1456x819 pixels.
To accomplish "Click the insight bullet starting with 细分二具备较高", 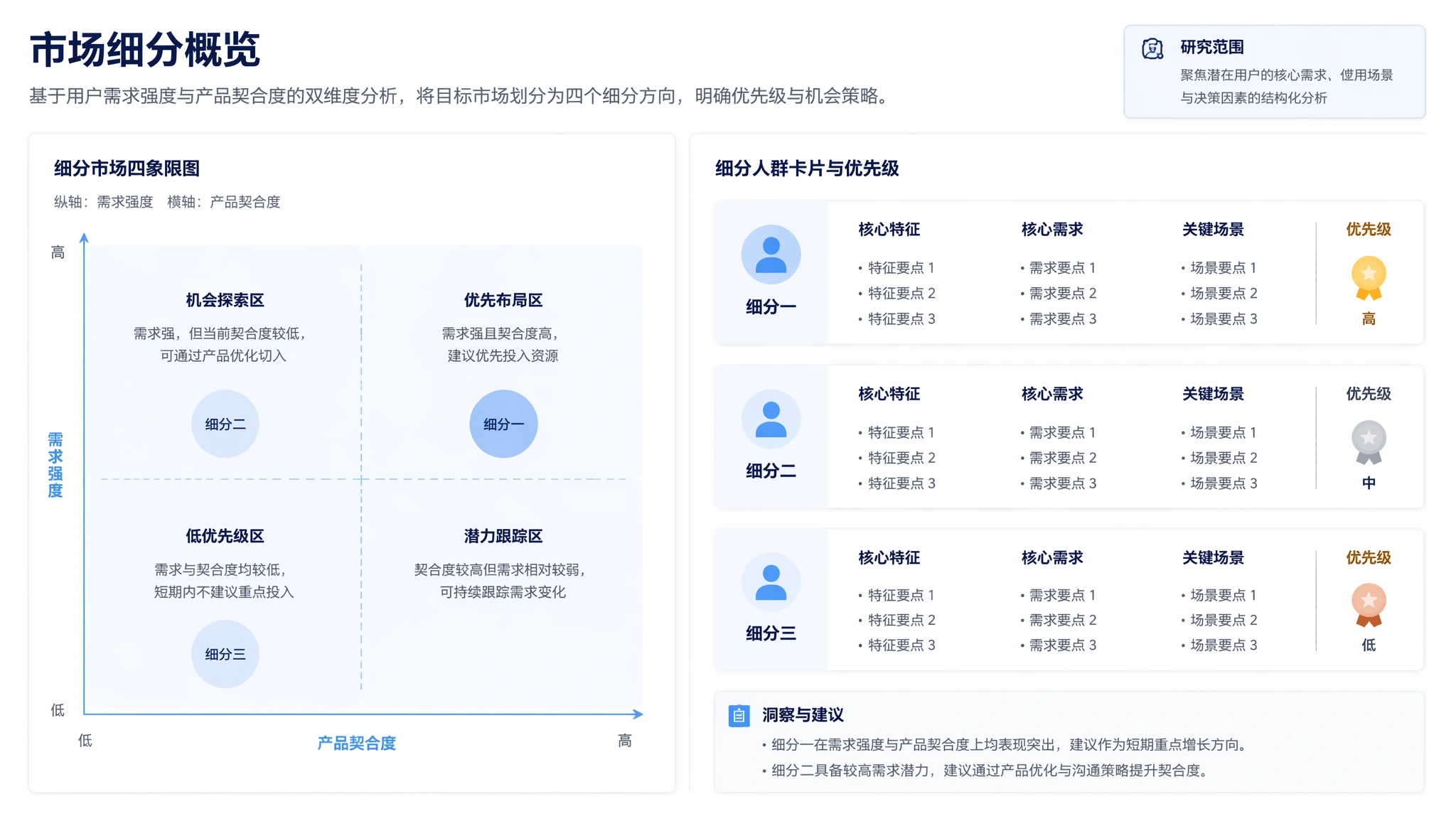I will coord(987,770).
